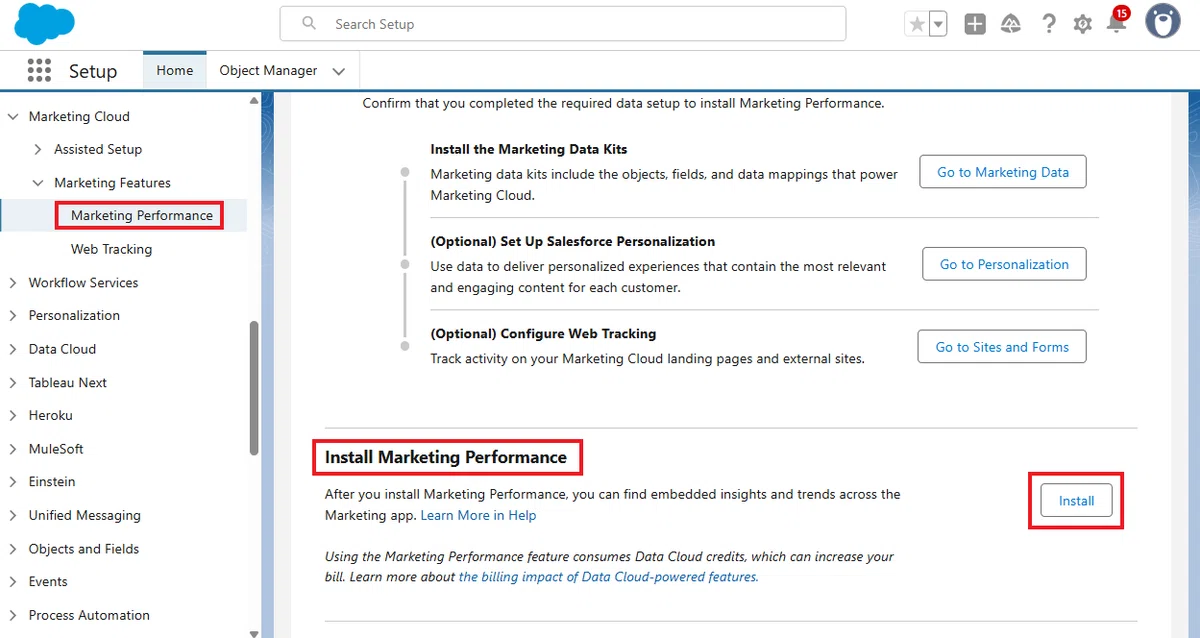Screen dimensions: 1200x638
Task: Expand the MuleSoft node
Action: (13, 449)
